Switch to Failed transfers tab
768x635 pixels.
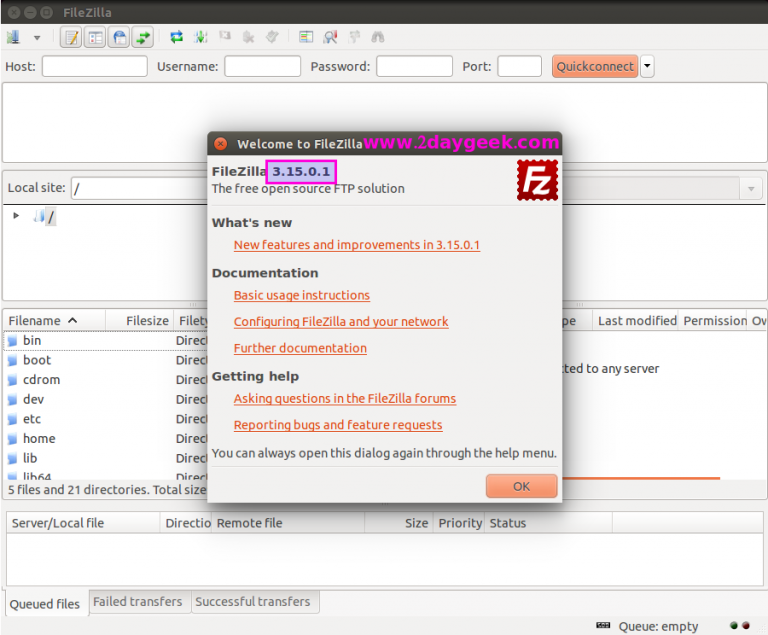click(x=138, y=602)
